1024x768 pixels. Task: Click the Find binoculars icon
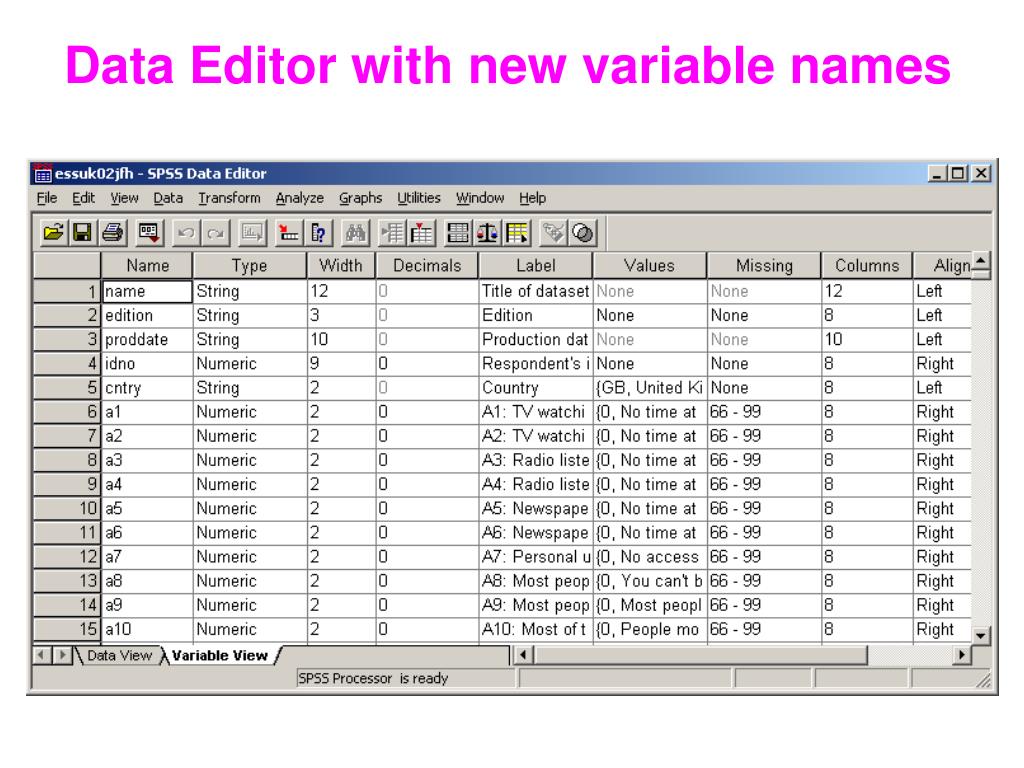[x=355, y=232]
